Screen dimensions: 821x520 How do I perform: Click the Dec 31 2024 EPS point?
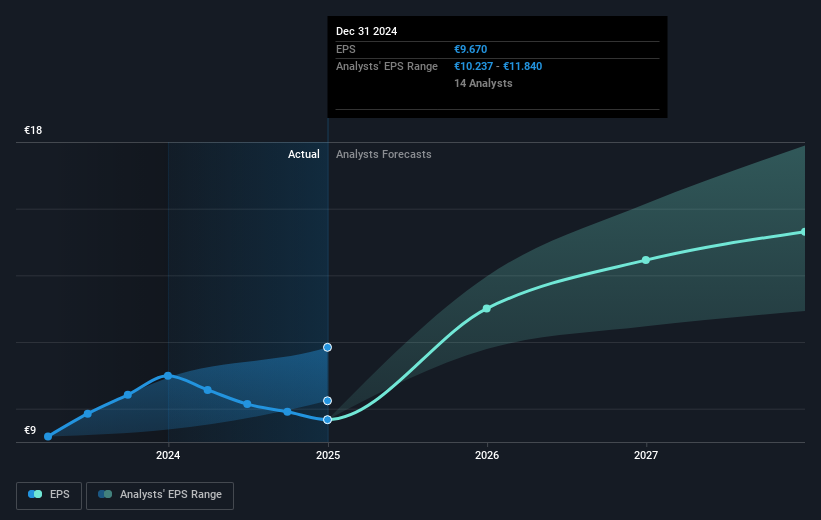click(x=327, y=419)
